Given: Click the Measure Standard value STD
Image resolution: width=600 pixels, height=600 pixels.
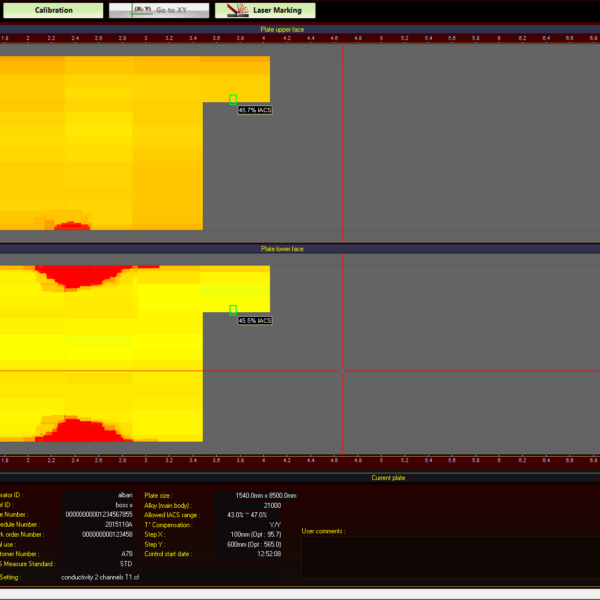Looking at the screenshot, I should pyautogui.click(x=97, y=564).
